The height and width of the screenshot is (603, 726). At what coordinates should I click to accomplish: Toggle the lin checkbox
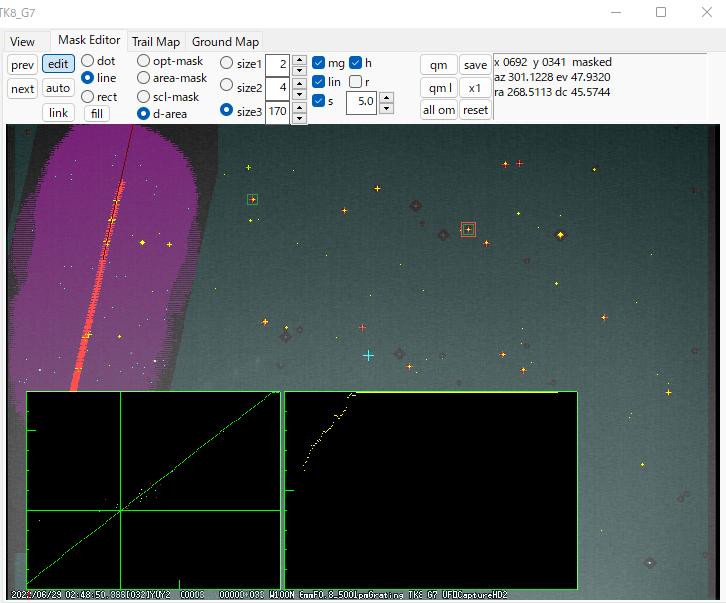click(319, 81)
